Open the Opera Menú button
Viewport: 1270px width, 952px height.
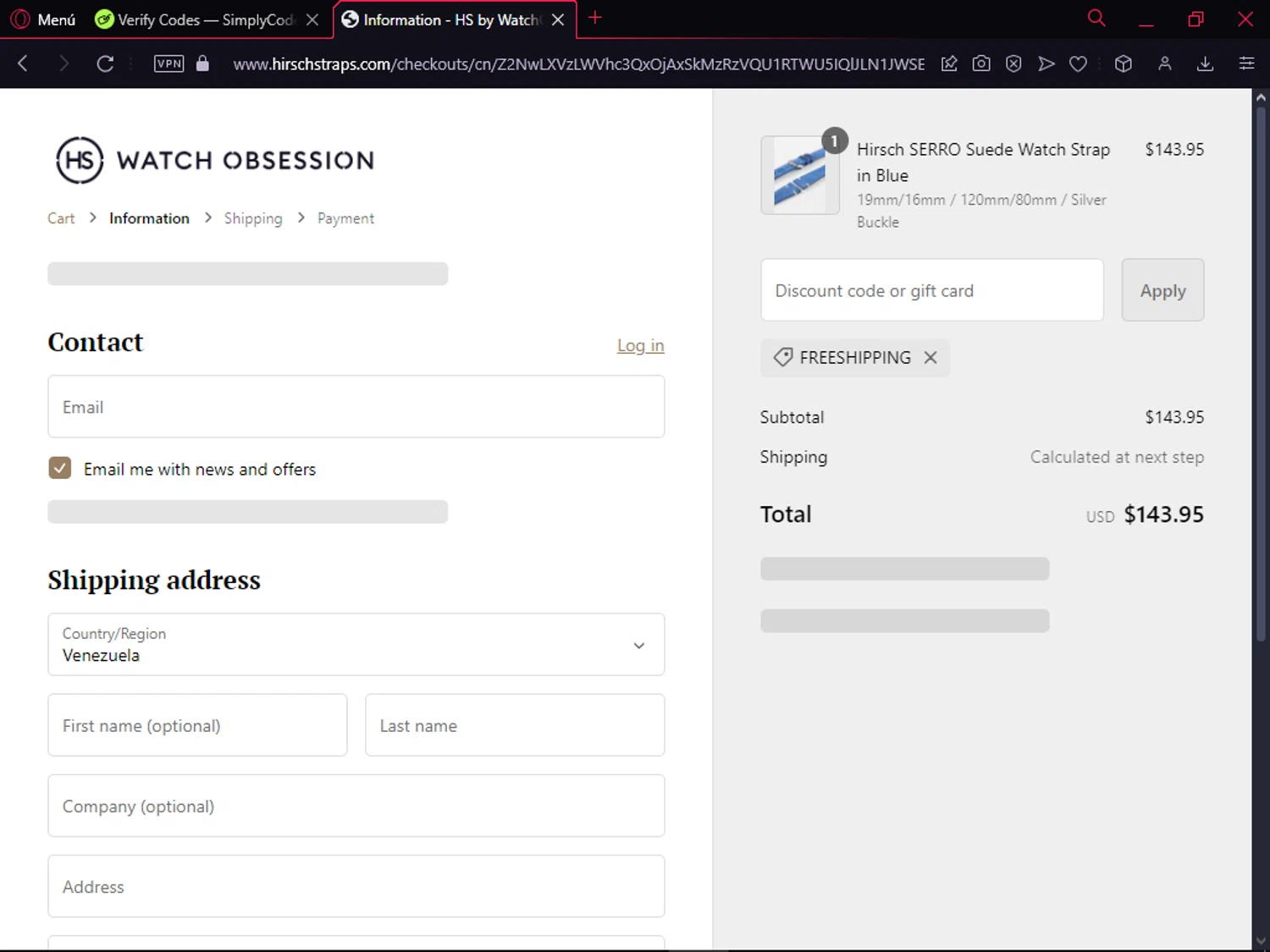(x=43, y=19)
